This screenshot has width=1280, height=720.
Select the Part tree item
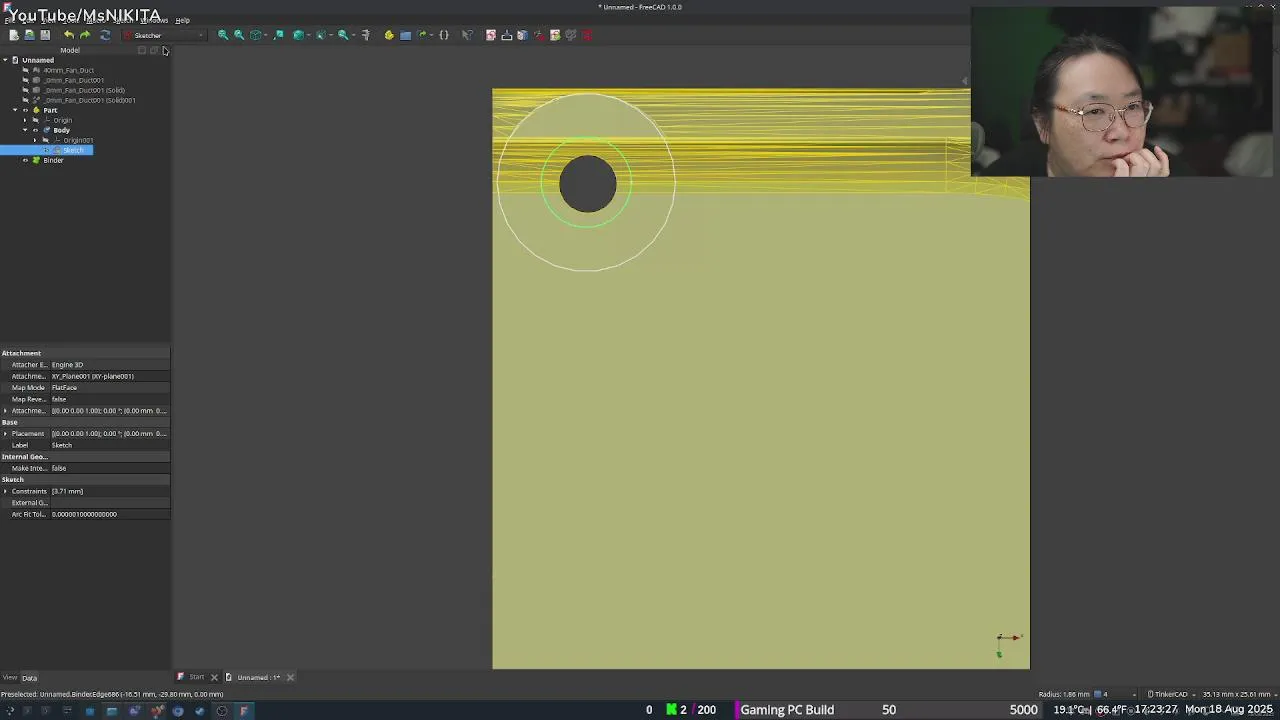click(50, 110)
